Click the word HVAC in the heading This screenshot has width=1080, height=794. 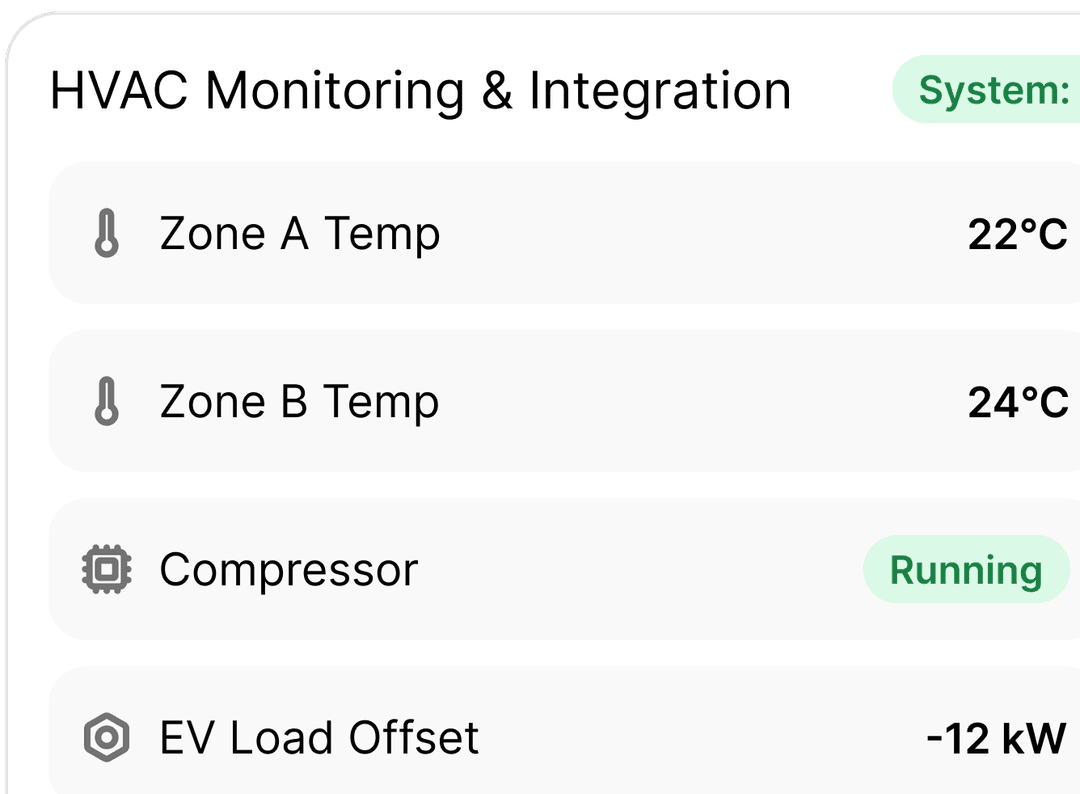point(118,90)
